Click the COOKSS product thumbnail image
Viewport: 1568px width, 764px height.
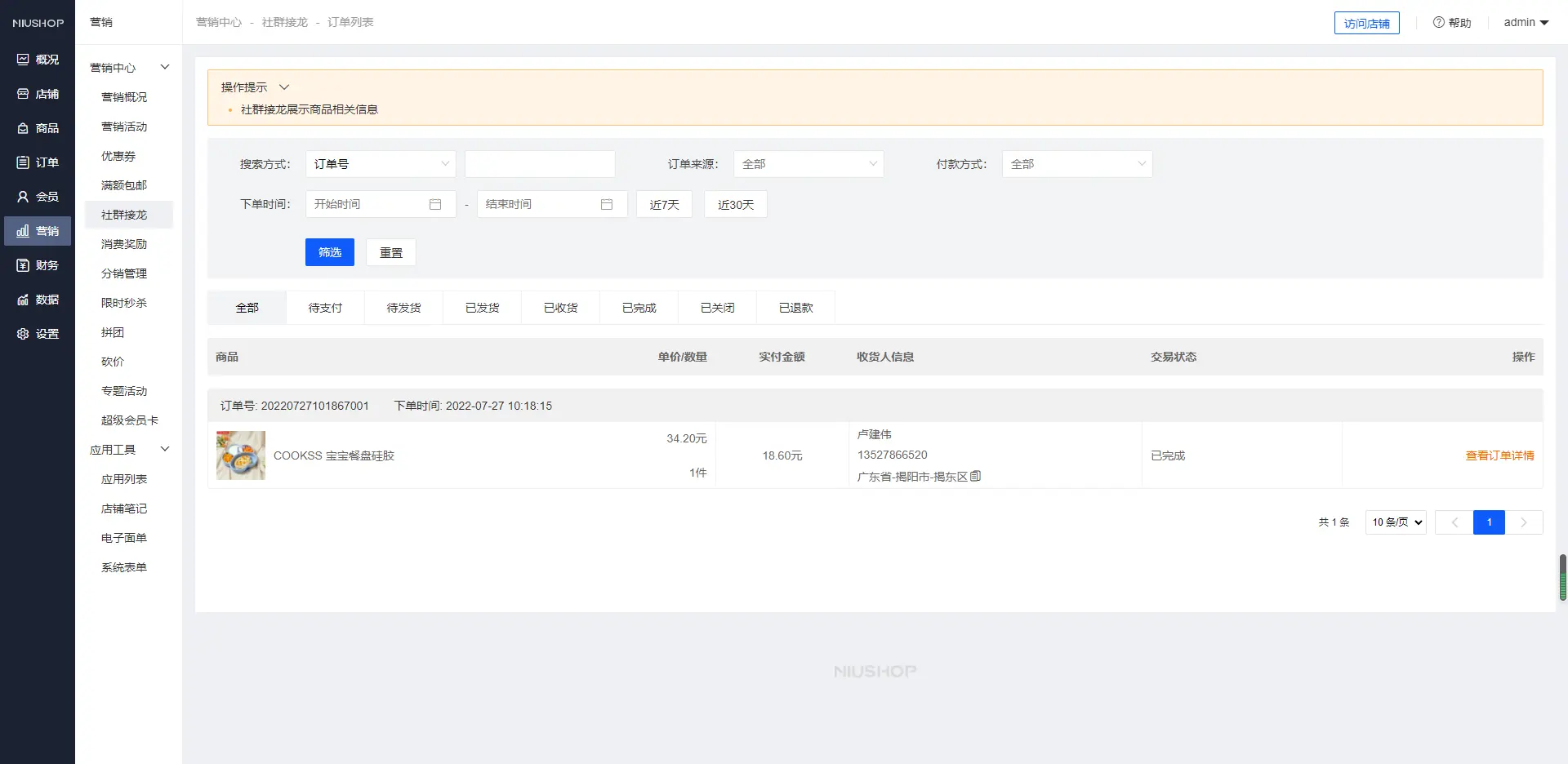(241, 455)
